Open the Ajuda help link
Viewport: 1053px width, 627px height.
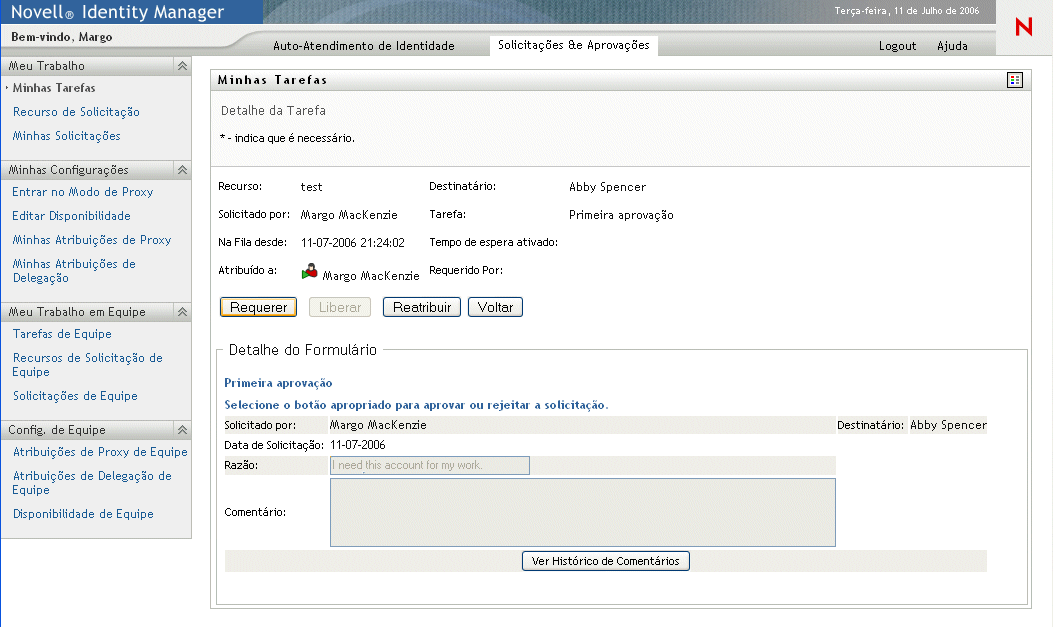[x=952, y=46]
